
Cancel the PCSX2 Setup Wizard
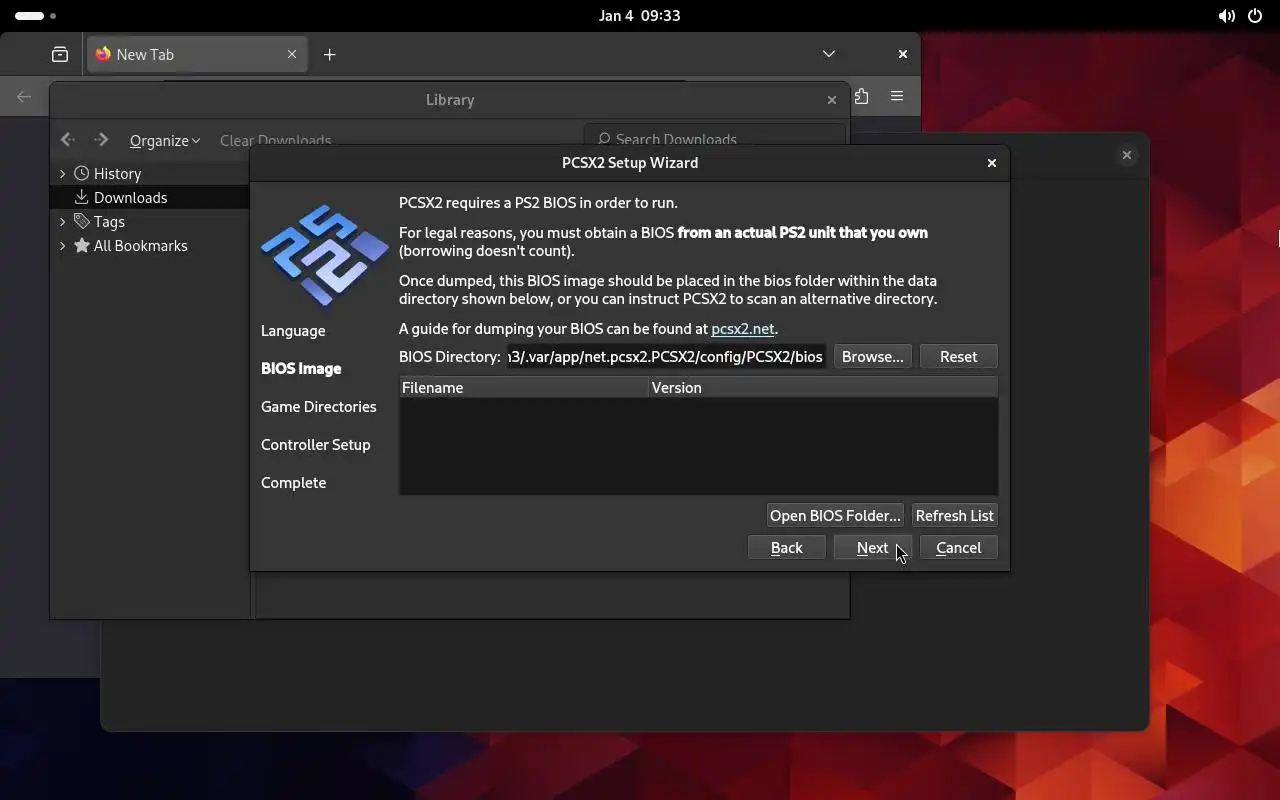(958, 547)
